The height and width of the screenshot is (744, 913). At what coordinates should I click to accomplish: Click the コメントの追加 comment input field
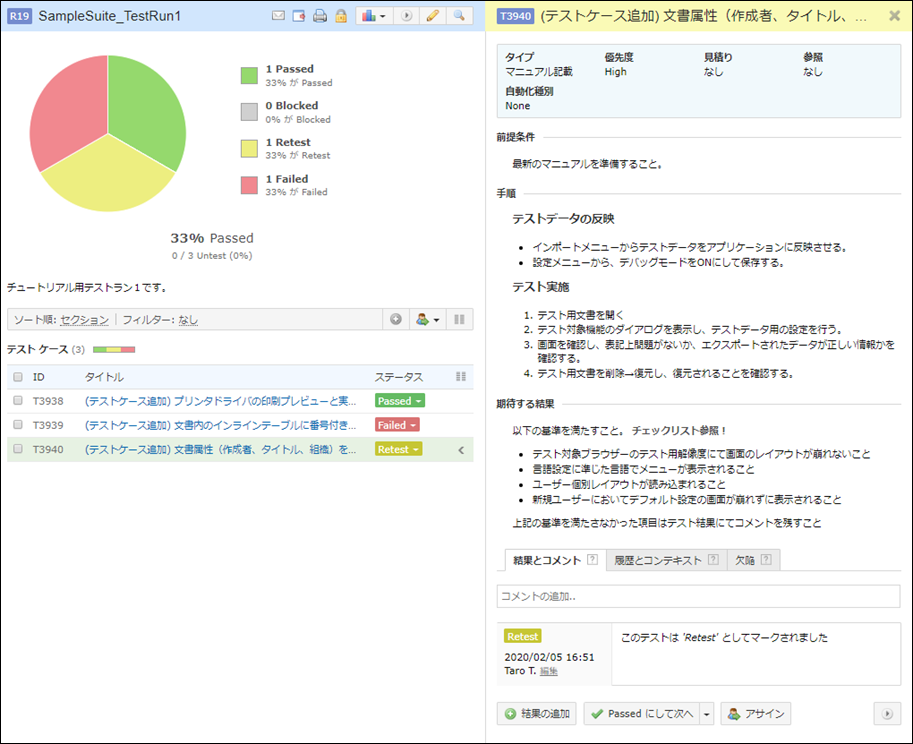(x=698, y=596)
